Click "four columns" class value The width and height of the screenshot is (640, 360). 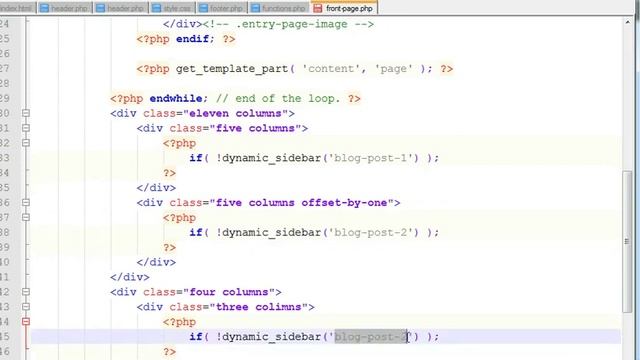coord(229,292)
